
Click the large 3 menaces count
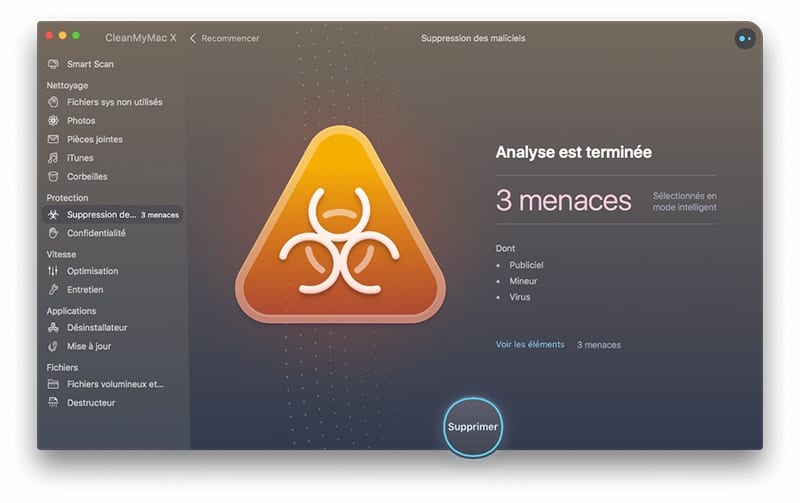563,200
